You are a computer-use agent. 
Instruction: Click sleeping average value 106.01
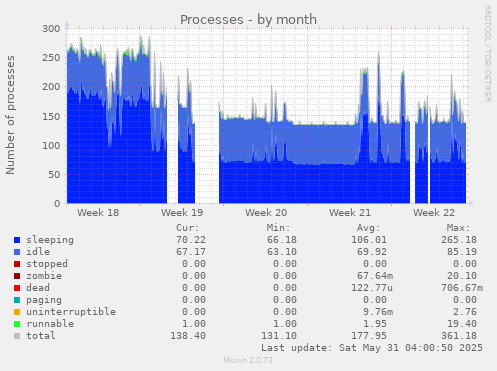[369, 240]
